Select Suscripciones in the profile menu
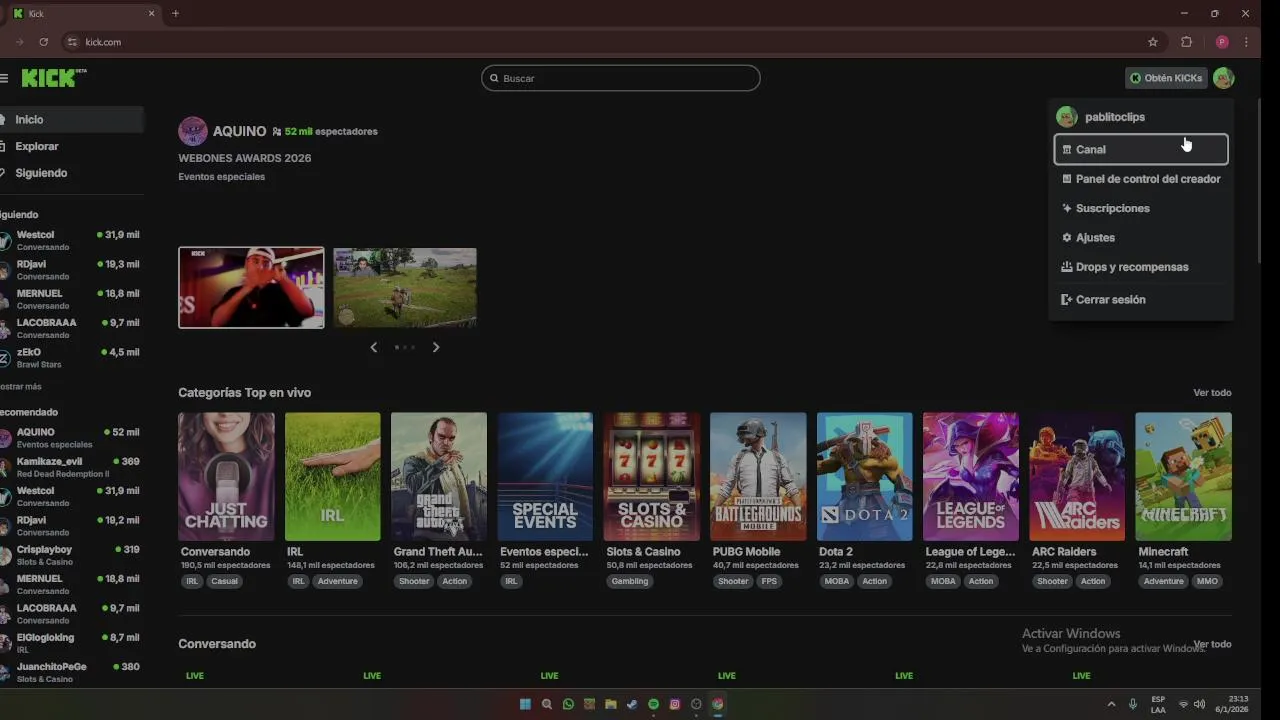Image resolution: width=1280 pixels, height=720 pixels. click(1141, 208)
